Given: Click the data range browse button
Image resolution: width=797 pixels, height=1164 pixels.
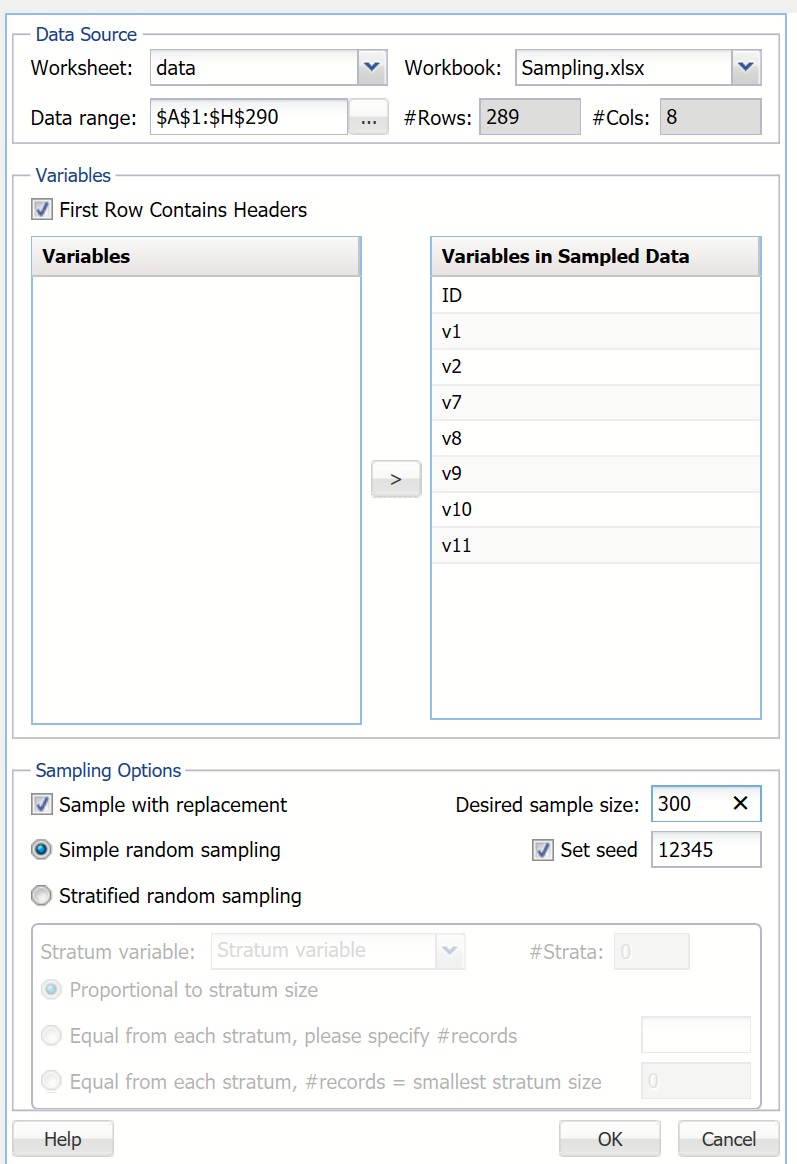Looking at the screenshot, I should (368, 118).
